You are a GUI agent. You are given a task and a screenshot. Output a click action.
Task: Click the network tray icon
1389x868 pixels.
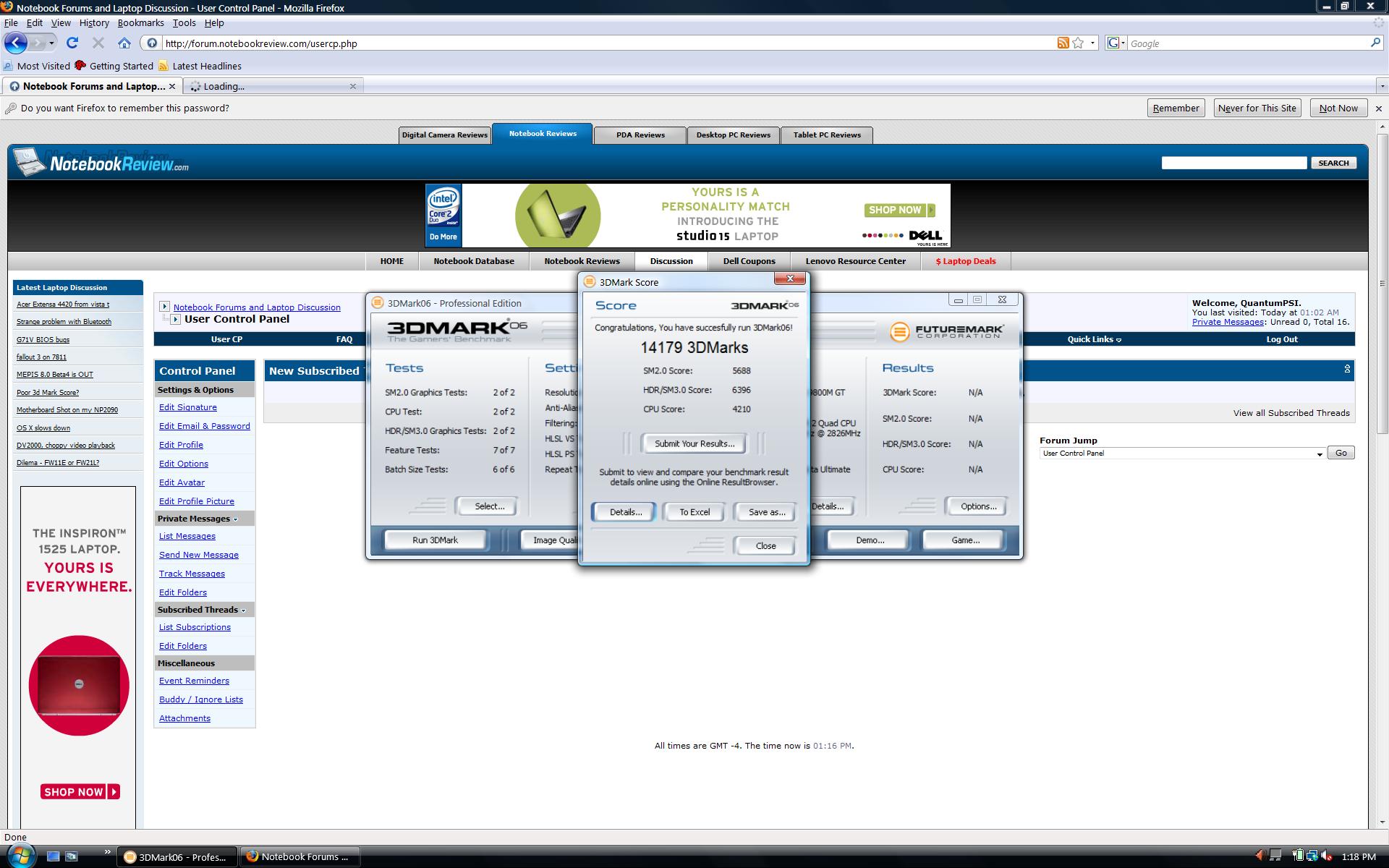click(1312, 856)
